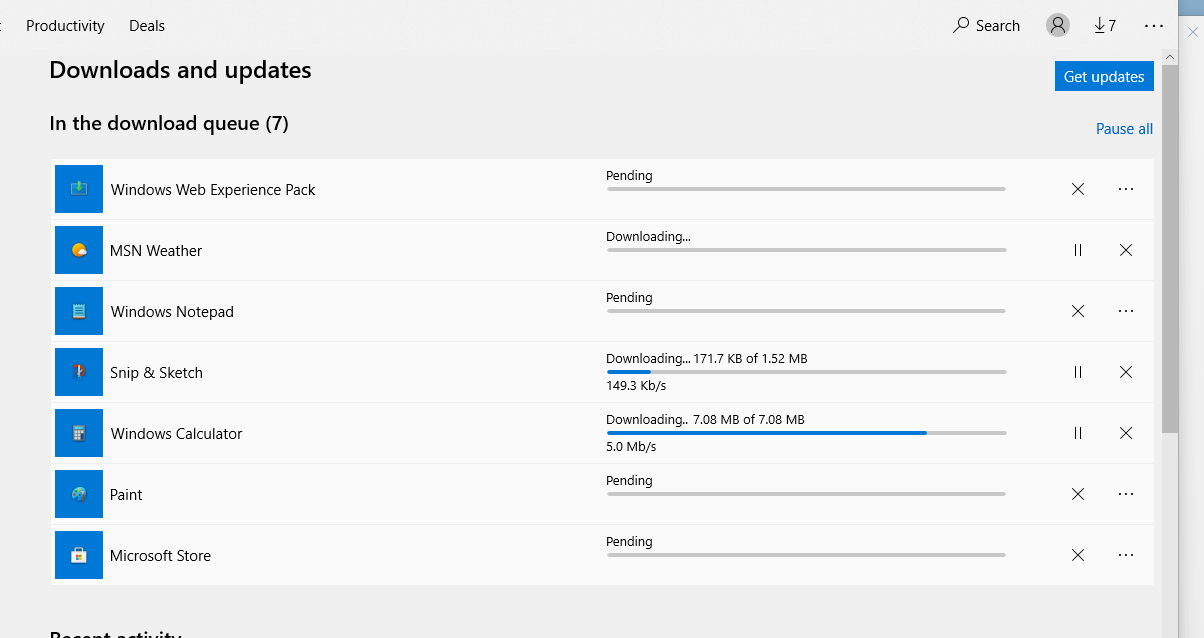Pause the Windows Calculator download
The image size is (1204, 638).
[1078, 433]
